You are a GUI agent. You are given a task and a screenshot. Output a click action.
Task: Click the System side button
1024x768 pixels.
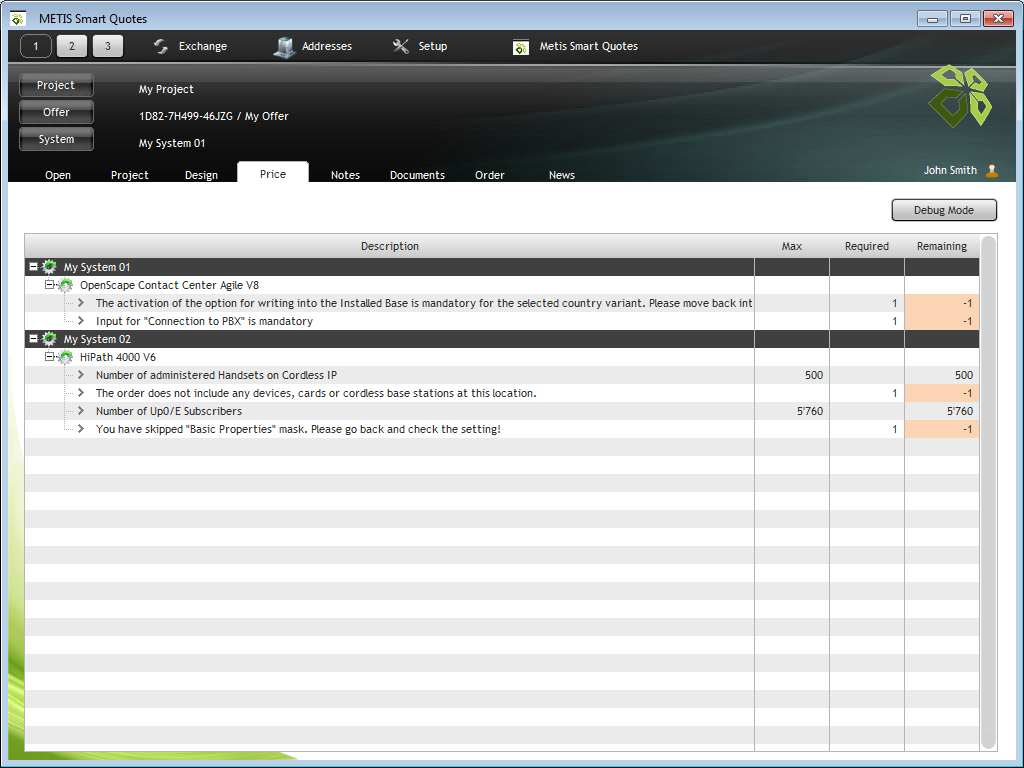56,139
